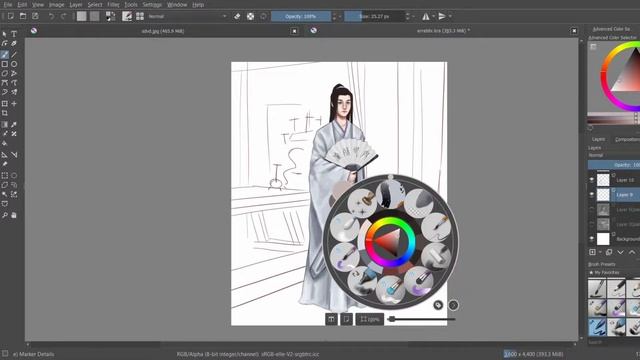This screenshot has width=640, height=360.
Task: Click the Save document icon
Action: (x=36, y=16)
